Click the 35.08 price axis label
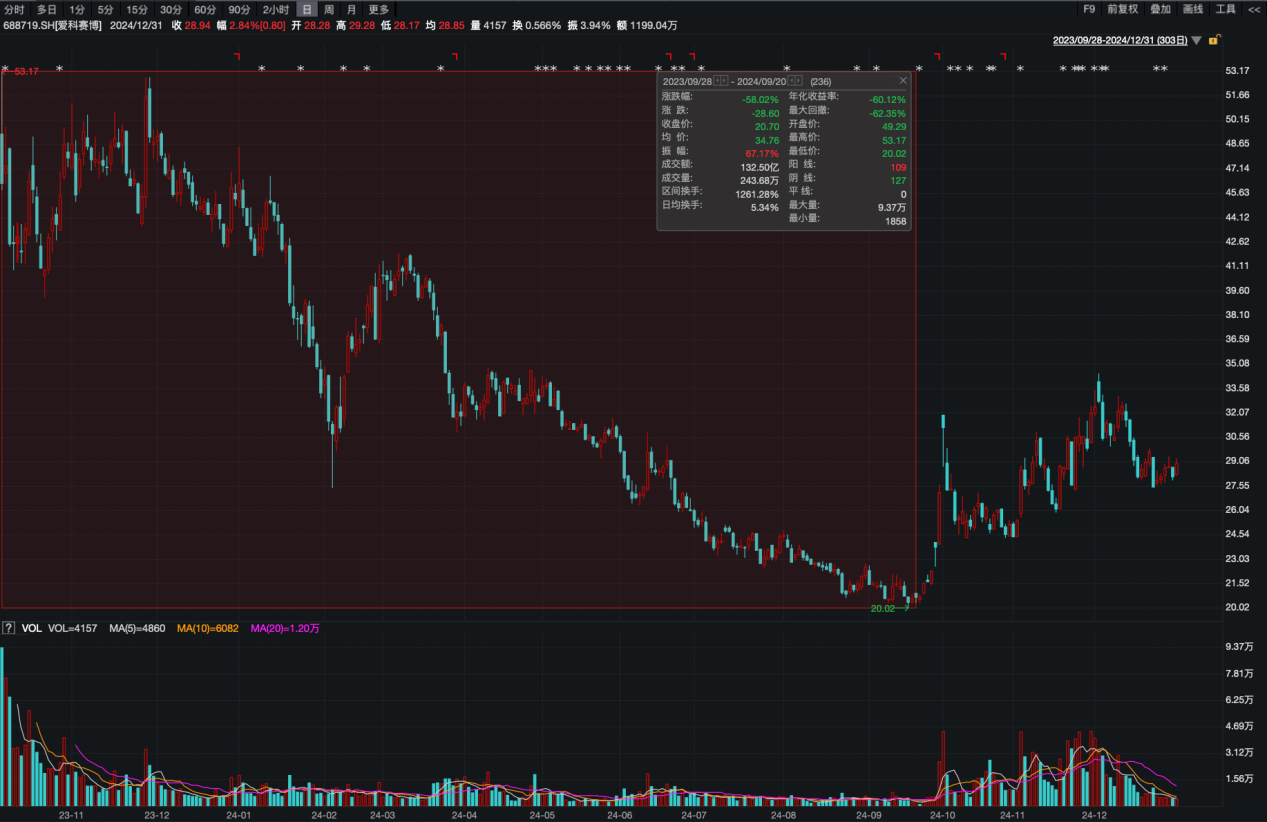1267x822 pixels. pos(1237,363)
